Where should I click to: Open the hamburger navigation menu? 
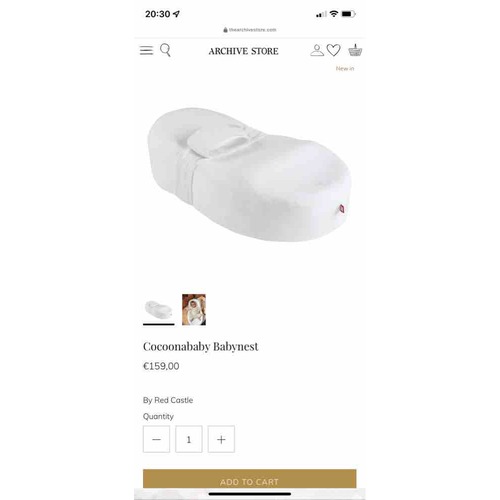click(146, 51)
